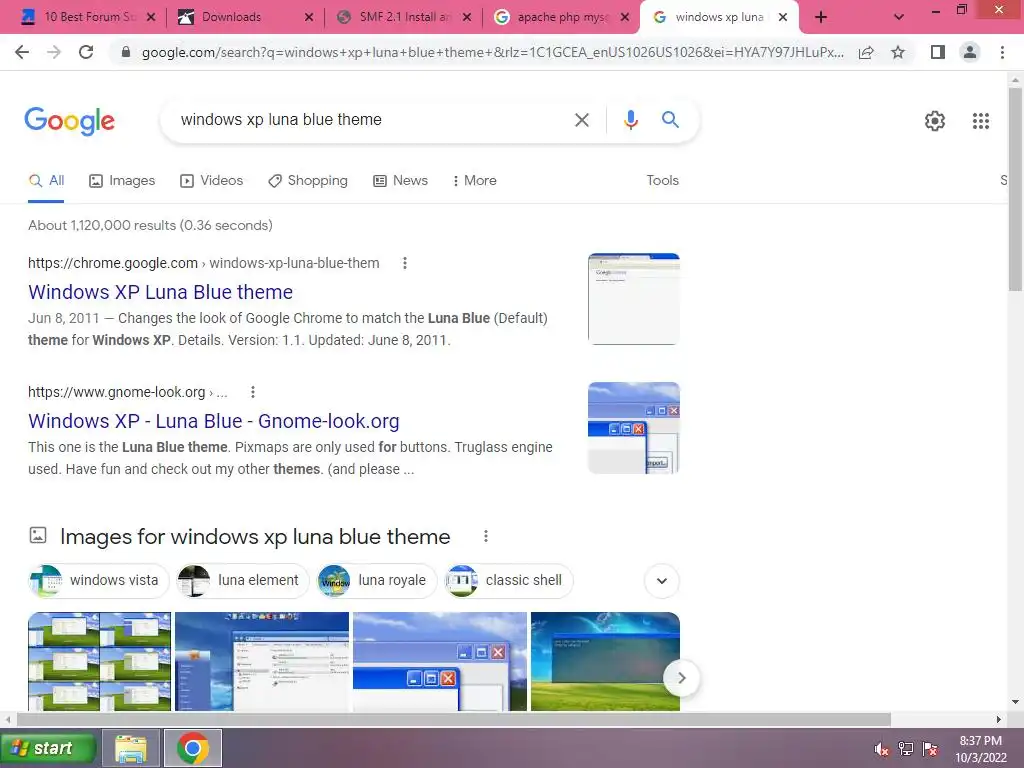Expand more image filter chips
The height and width of the screenshot is (768, 1024).
(662, 581)
